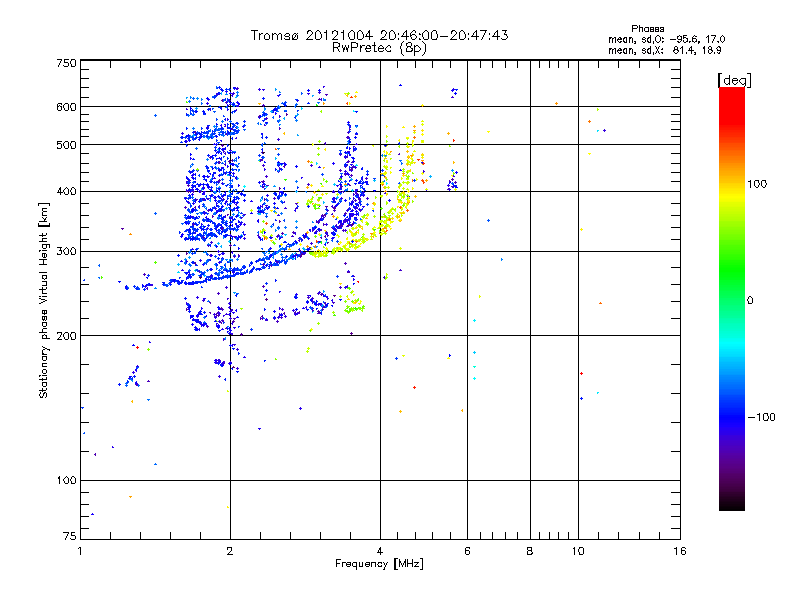Click the y-axis '400' tick label
Viewport: 800px width, 600px height.
coord(66,191)
